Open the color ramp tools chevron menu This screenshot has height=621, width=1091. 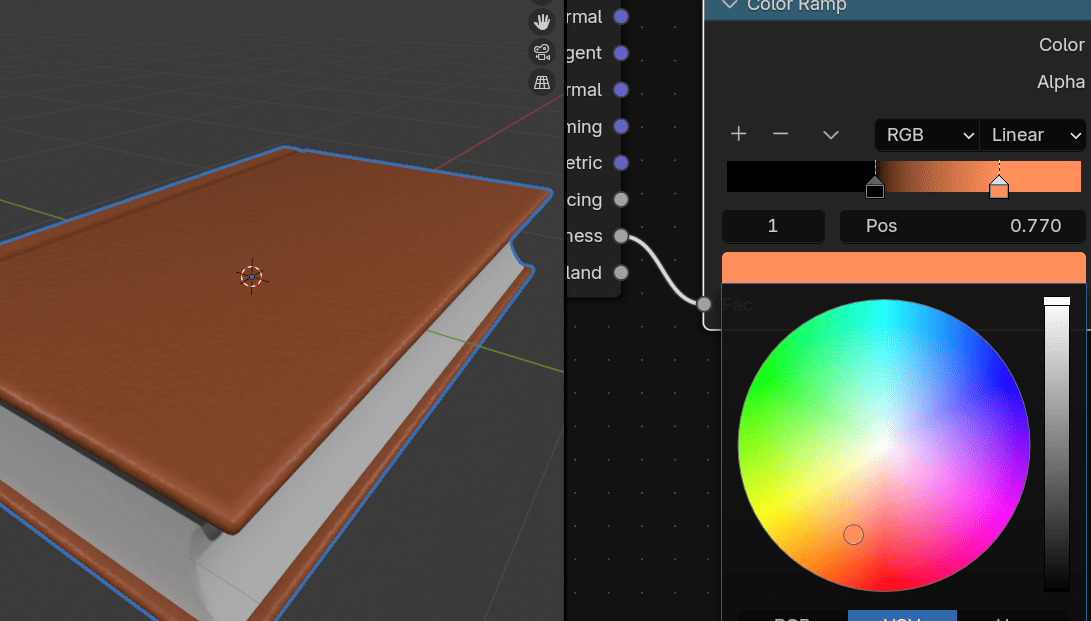point(830,135)
